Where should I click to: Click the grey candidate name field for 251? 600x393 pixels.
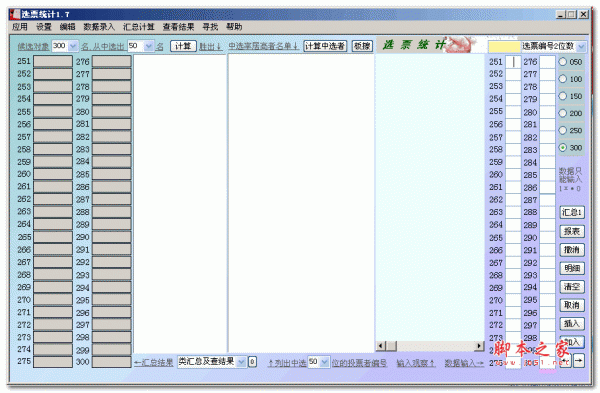[53, 61]
